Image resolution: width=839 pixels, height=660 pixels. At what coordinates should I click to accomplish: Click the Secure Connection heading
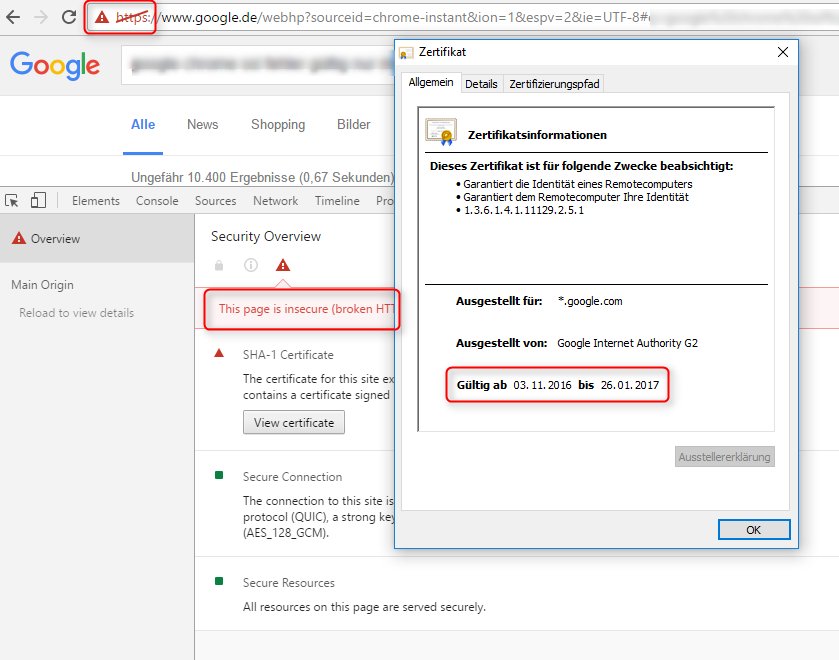click(292, 477)
